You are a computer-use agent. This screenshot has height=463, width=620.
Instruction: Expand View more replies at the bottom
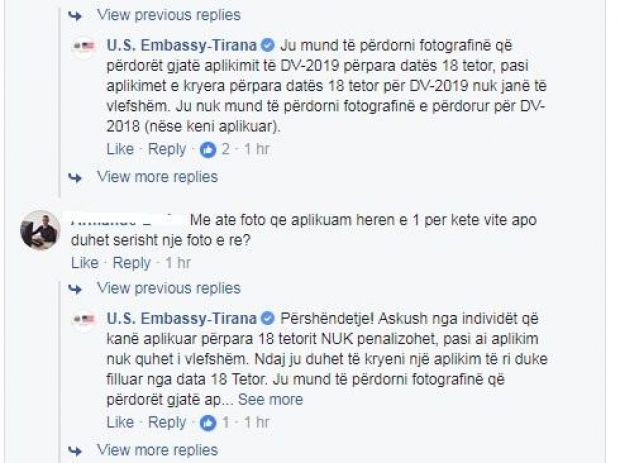point(156,450)
